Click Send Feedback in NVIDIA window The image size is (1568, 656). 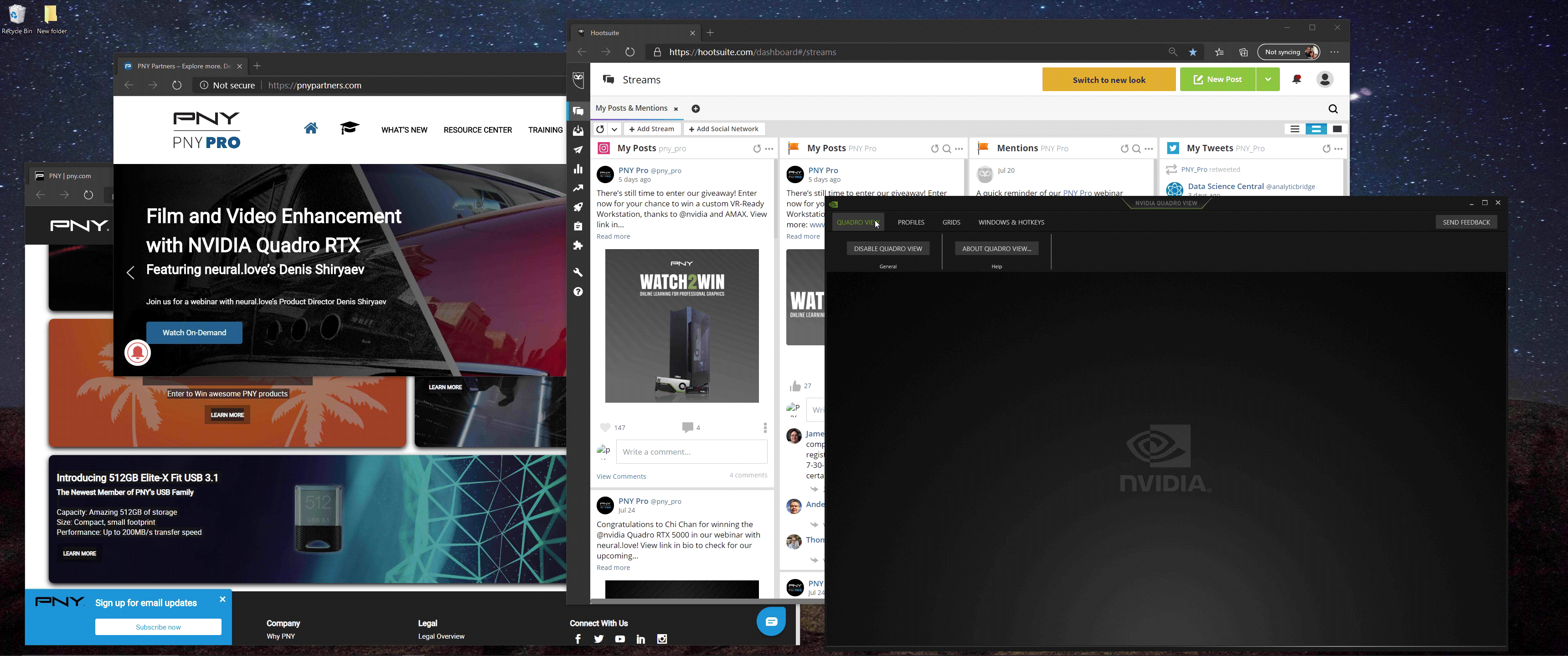coord(1466,222)
